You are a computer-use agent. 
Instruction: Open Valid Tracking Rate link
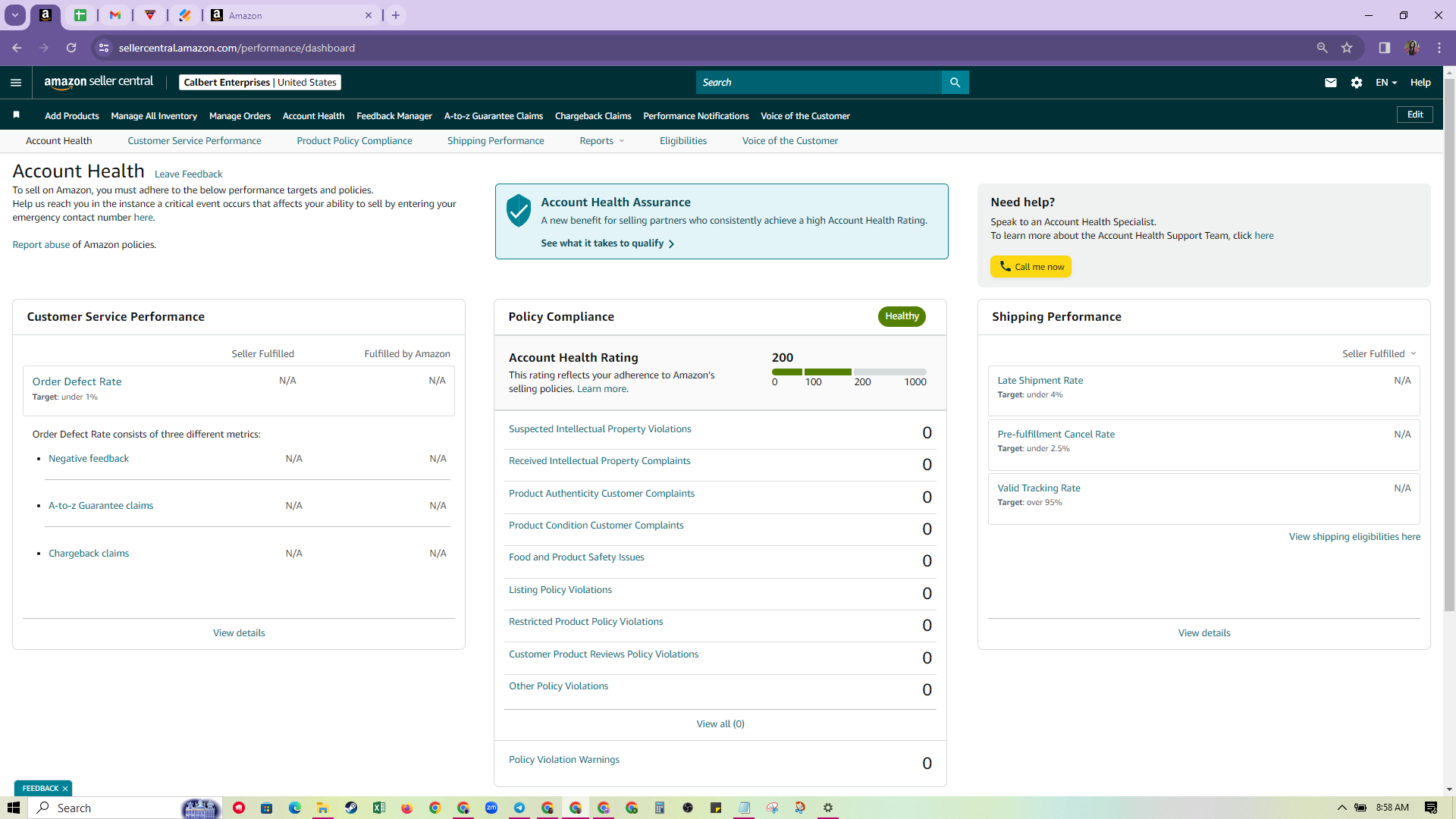pos(1039,488)
